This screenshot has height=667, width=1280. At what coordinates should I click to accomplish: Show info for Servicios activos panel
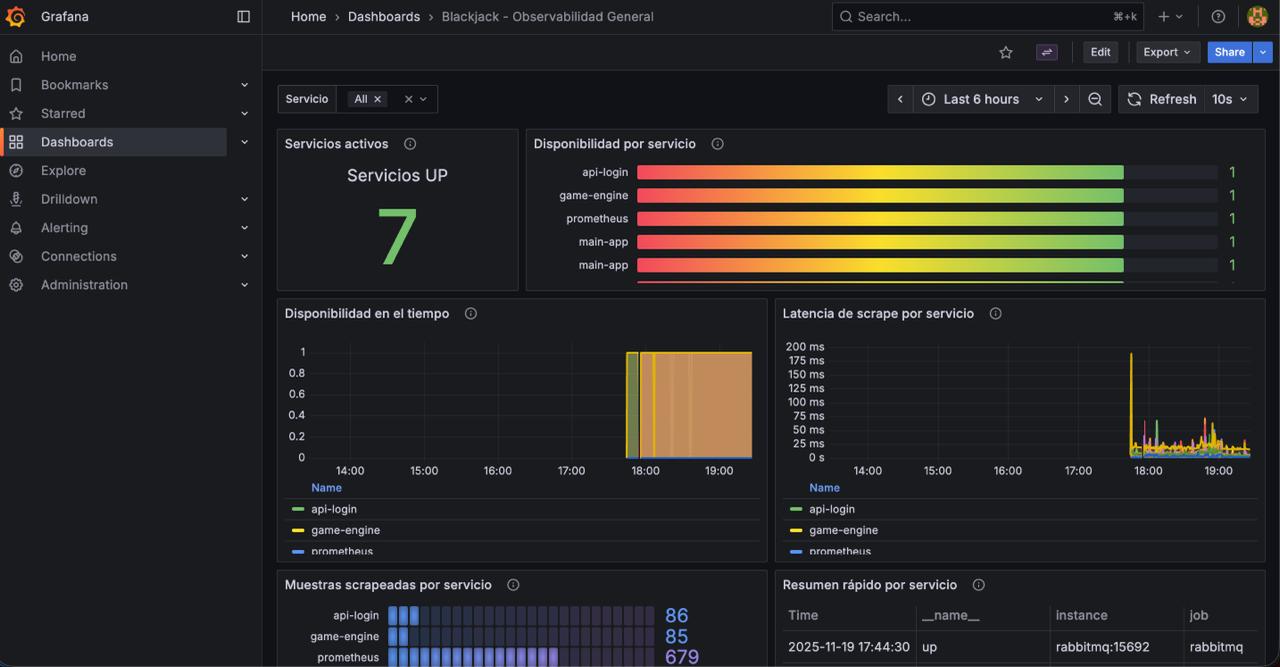[410, 144]
